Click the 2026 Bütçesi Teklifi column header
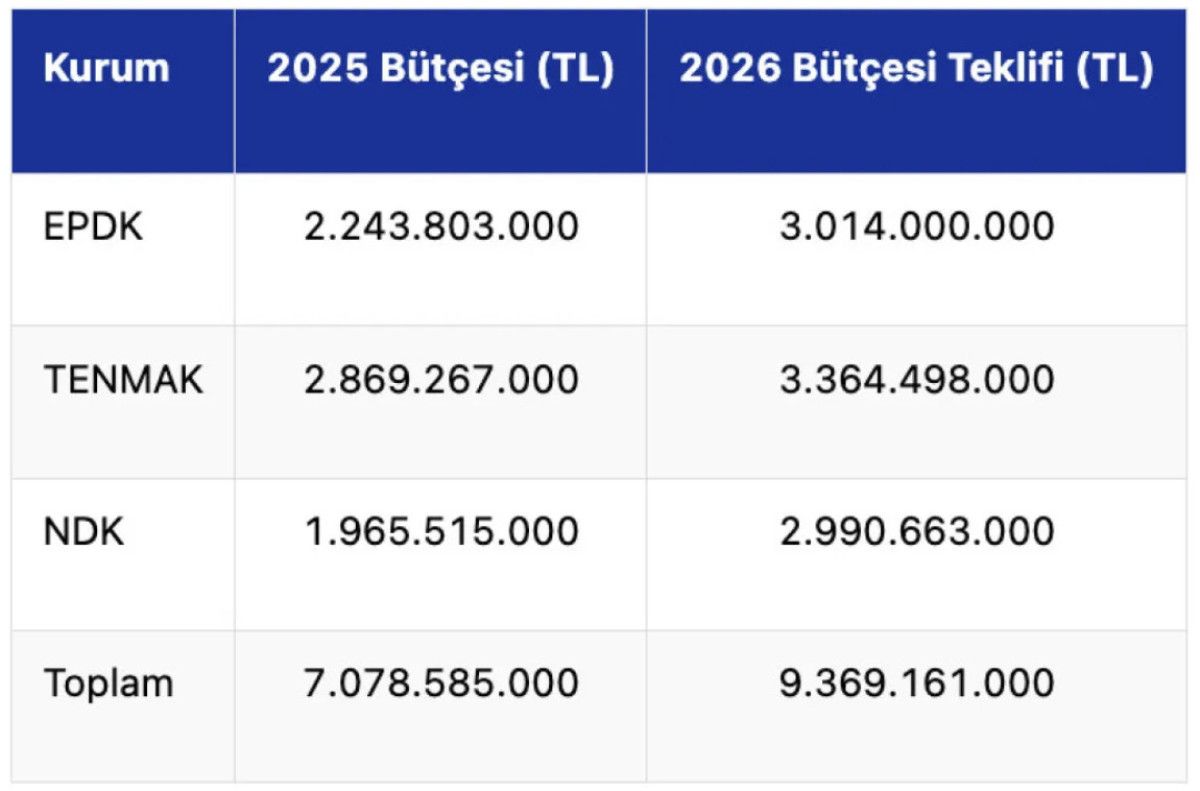1200x791 pixels. coord(916,69)
